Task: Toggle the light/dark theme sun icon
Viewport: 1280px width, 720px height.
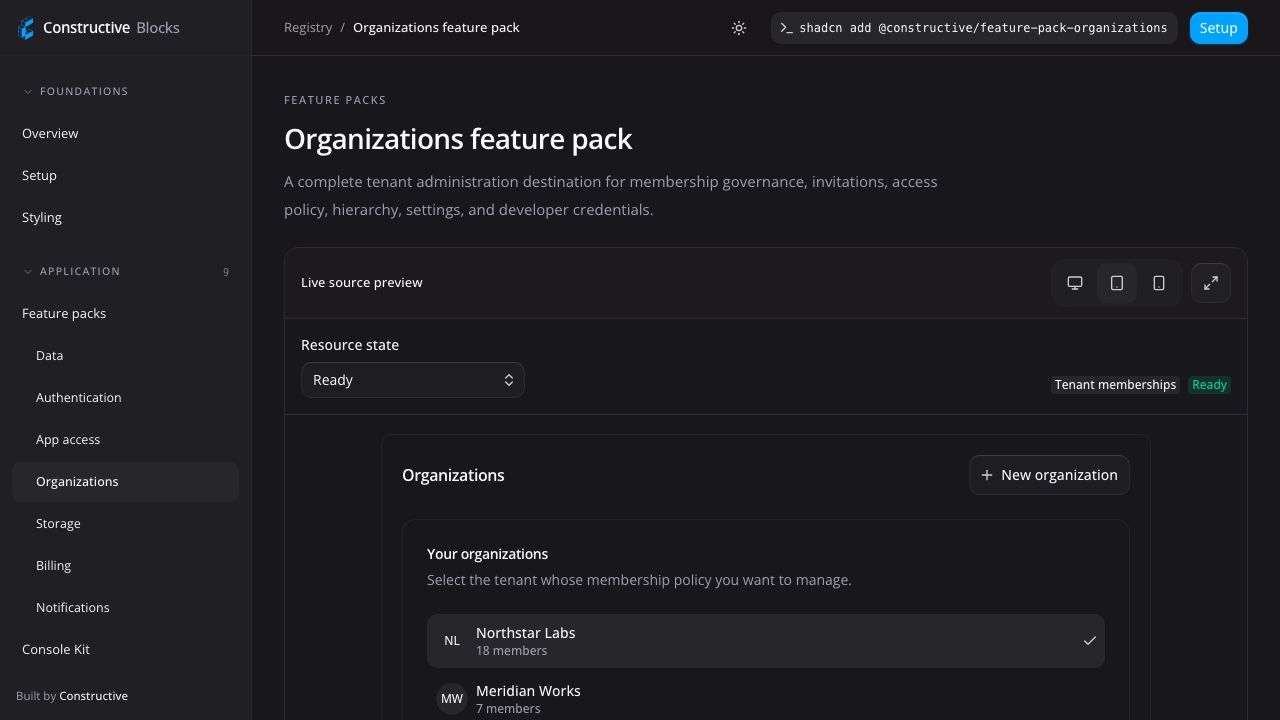Action: [739, 28]
